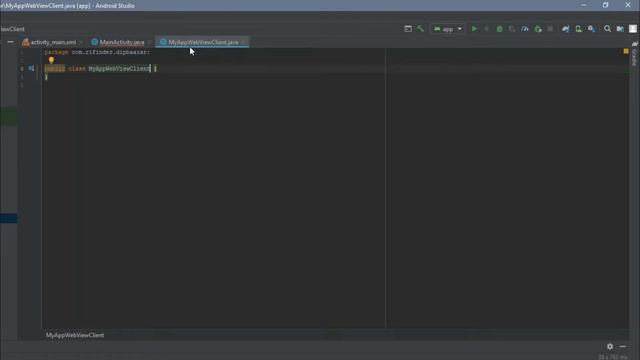The image size is (640, 360).
Task: Open the folder icon next to search
Action: [620, 29]
